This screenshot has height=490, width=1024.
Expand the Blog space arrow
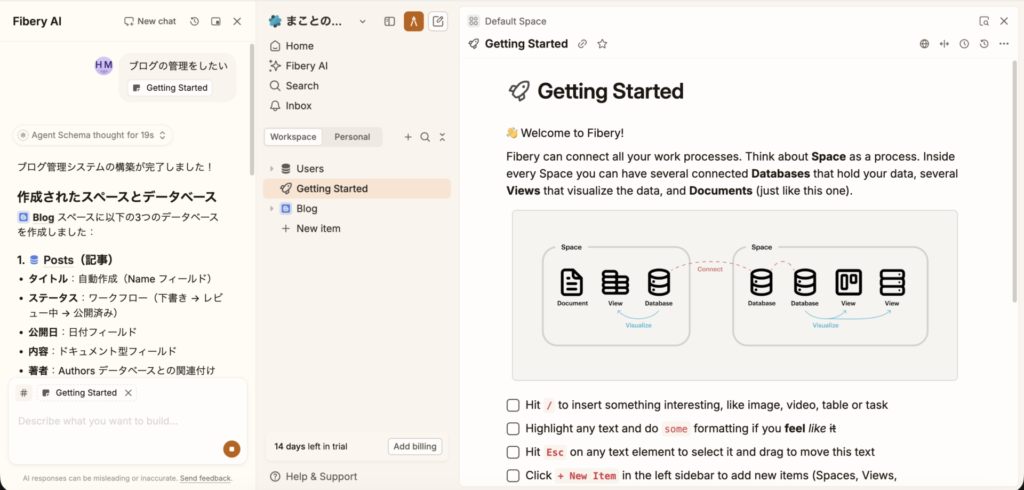point(272,209)
